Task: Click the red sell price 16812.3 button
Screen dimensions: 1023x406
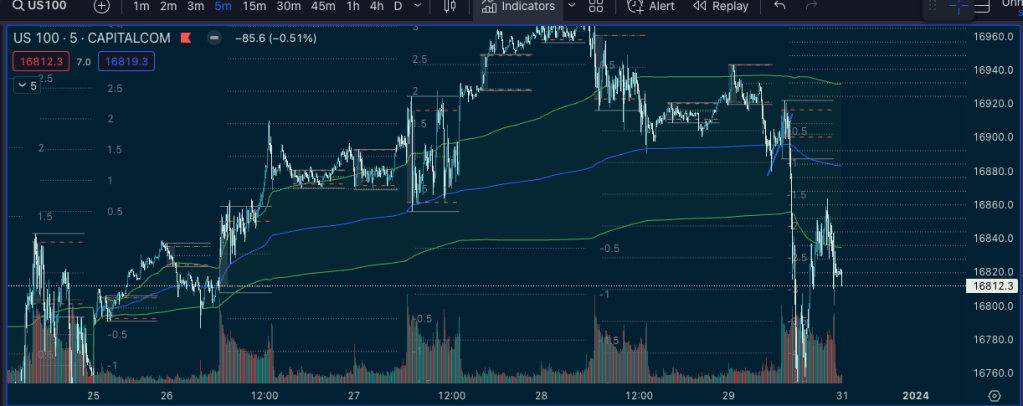Action: click(39, 62)
